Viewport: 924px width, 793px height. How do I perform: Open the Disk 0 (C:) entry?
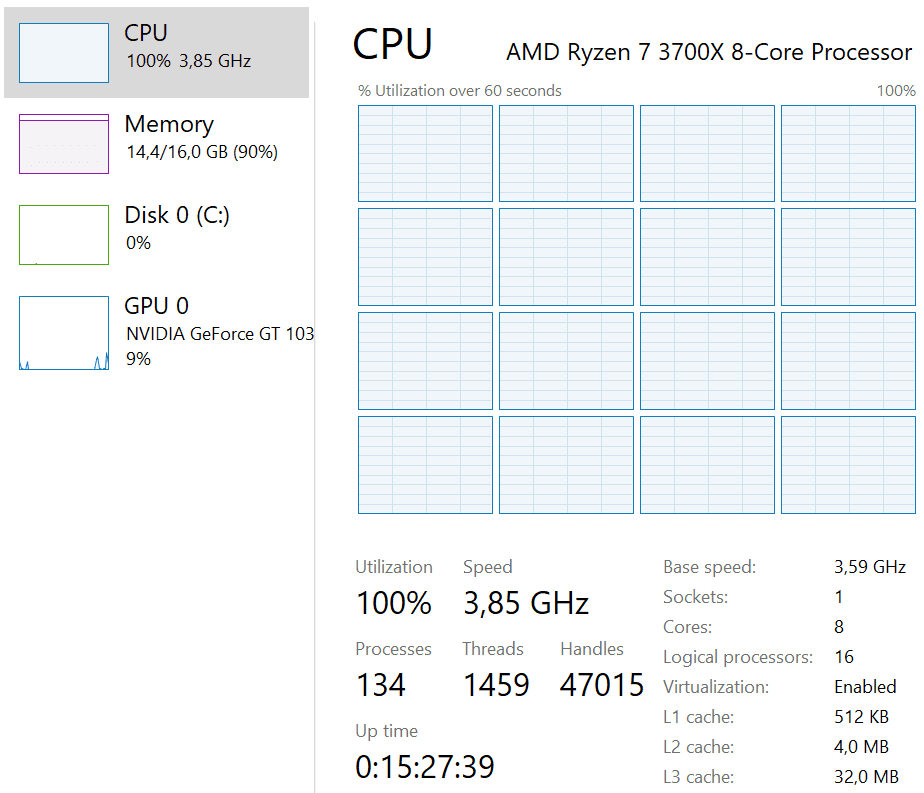pos(177,215)
